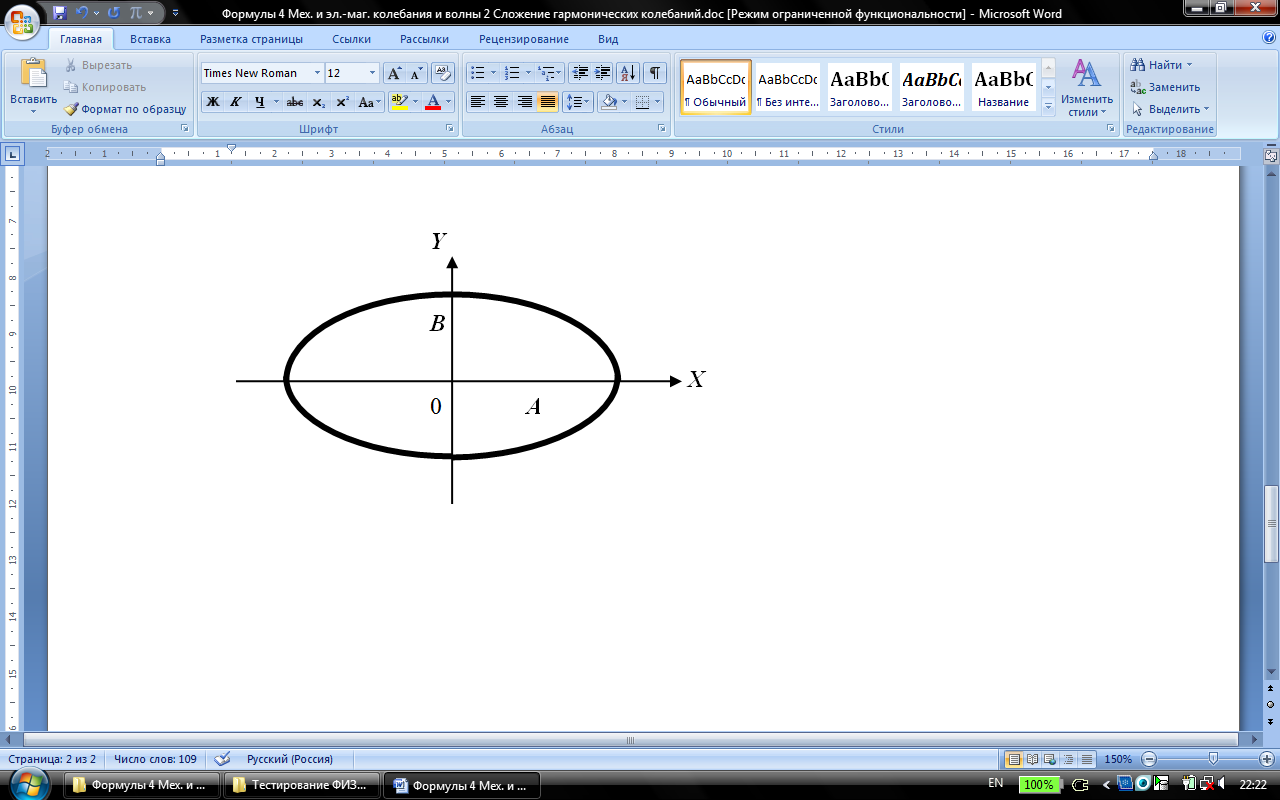The width and height of the screenshot is (1280, 800).
Task: Sort text with the A-Я sort icon
Action: (628, 73)
